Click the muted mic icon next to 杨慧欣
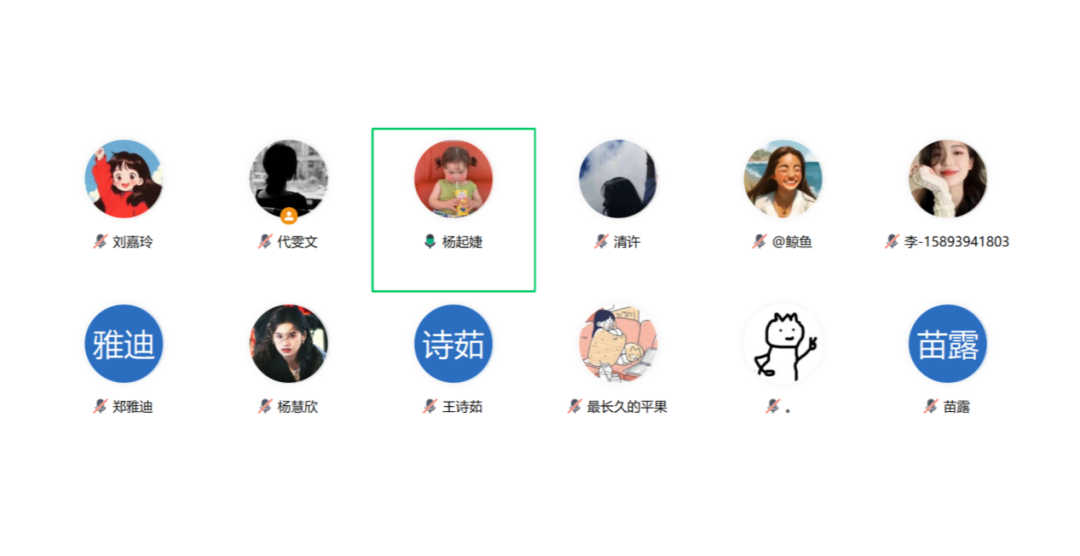The image size is (1080, 556). pyautogui.click(x=265, y=406)
